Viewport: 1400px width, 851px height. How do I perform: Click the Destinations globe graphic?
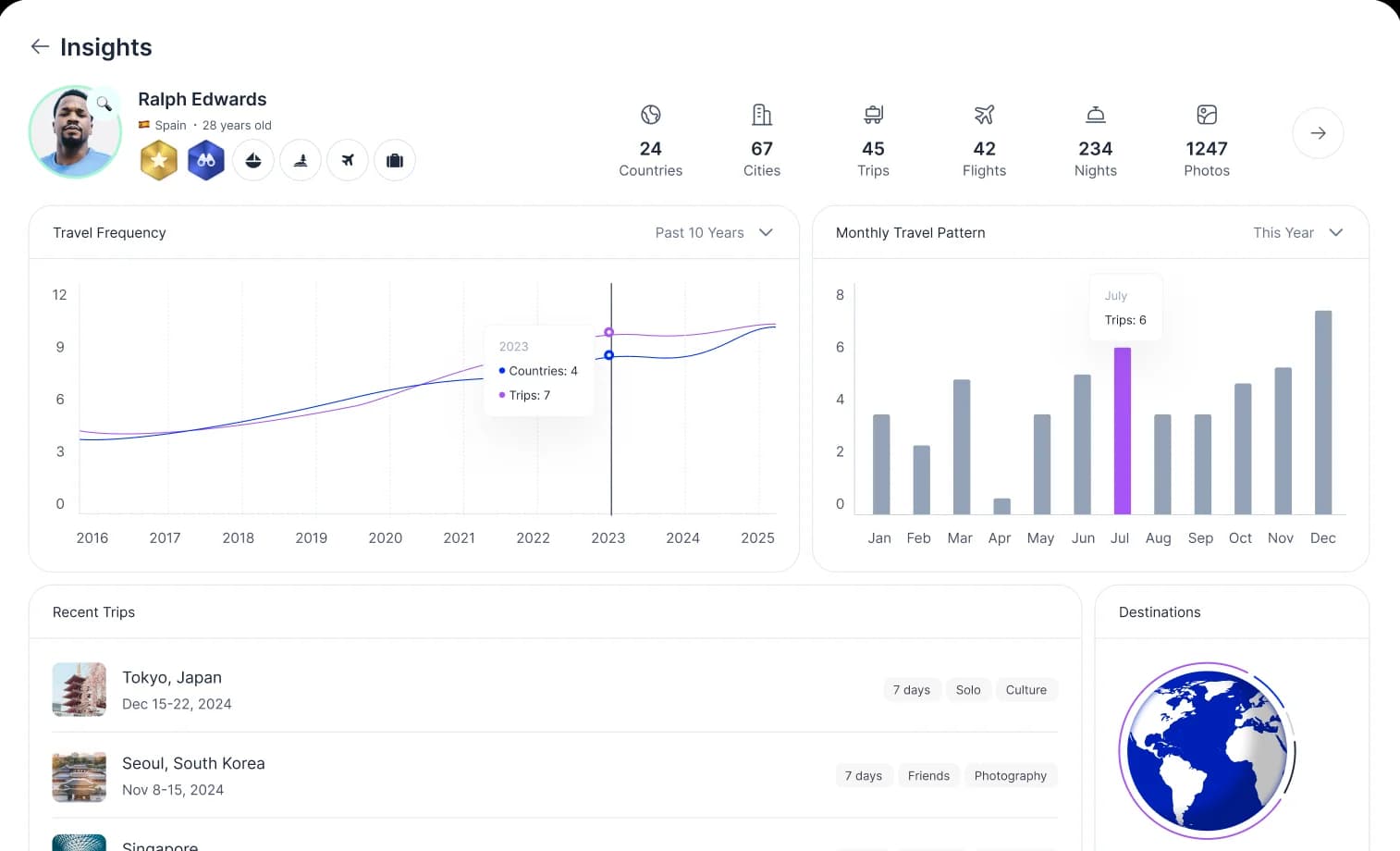1208,750
